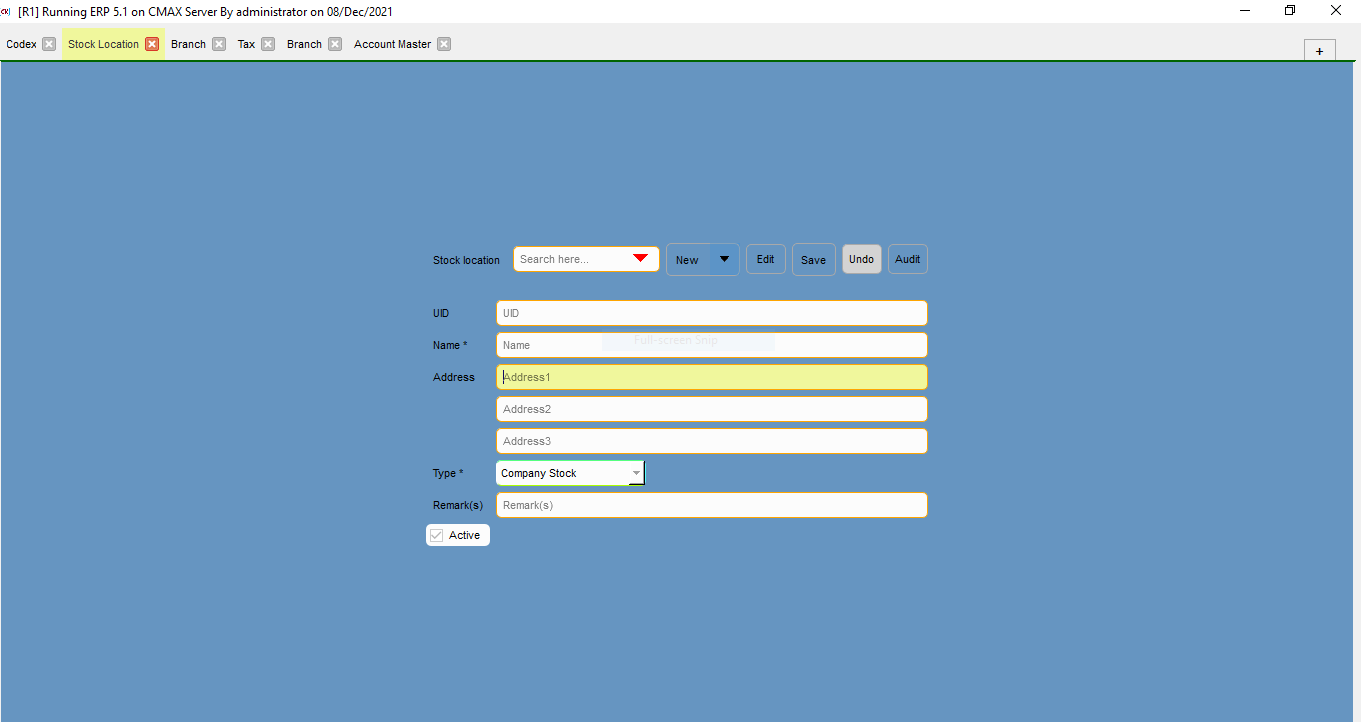Click the Save button
The height and width of the screenshot is (722, 1361).
(813, 260)
